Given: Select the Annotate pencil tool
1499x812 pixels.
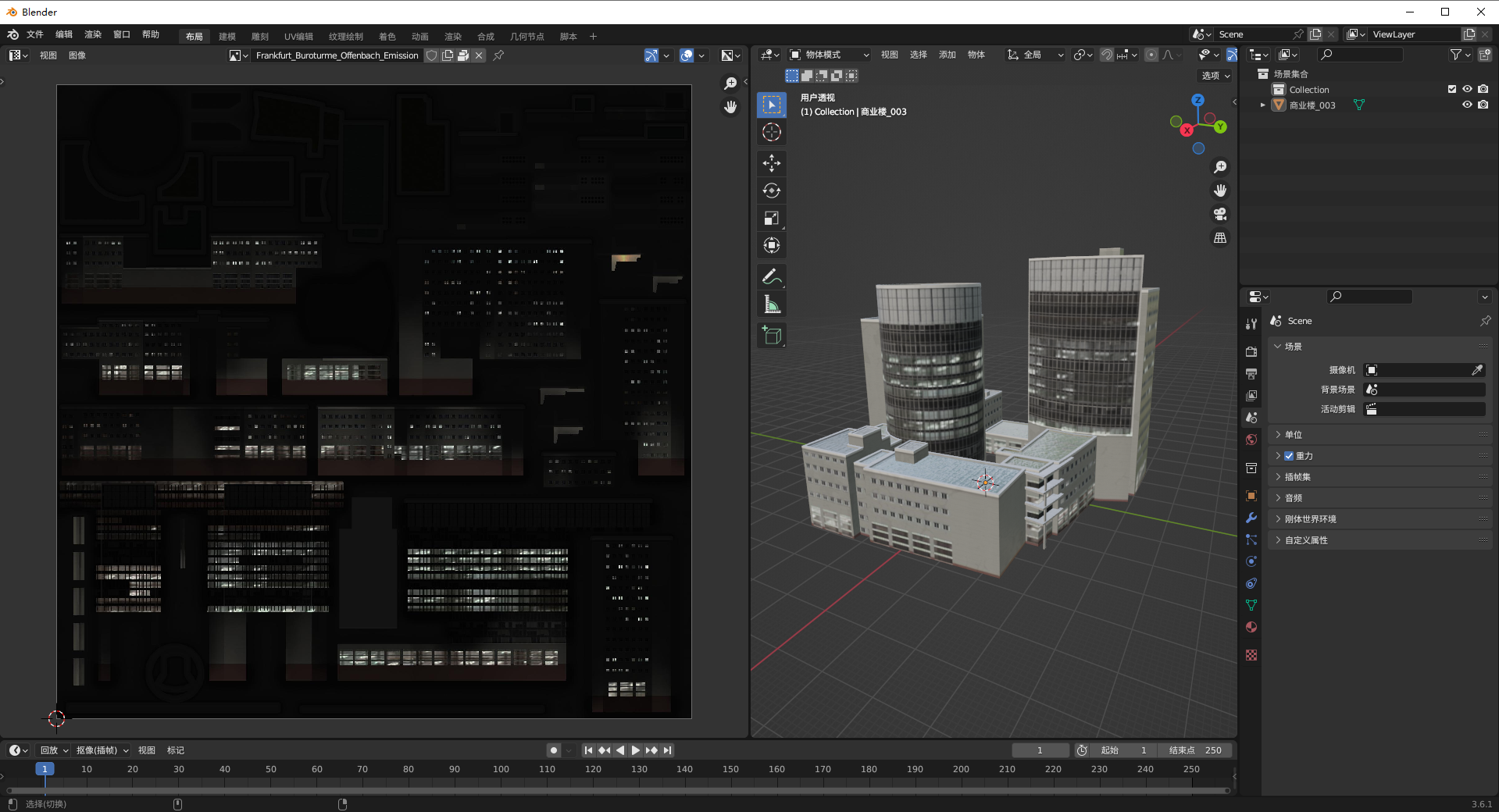Looking at the screenshot, I should 771,276.
